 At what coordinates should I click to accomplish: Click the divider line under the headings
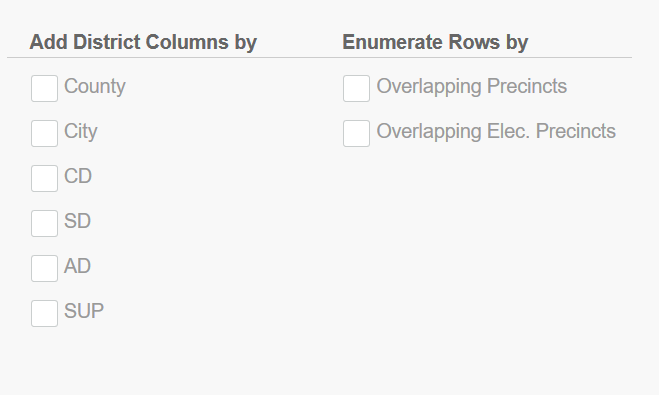[x=319, y=58]
